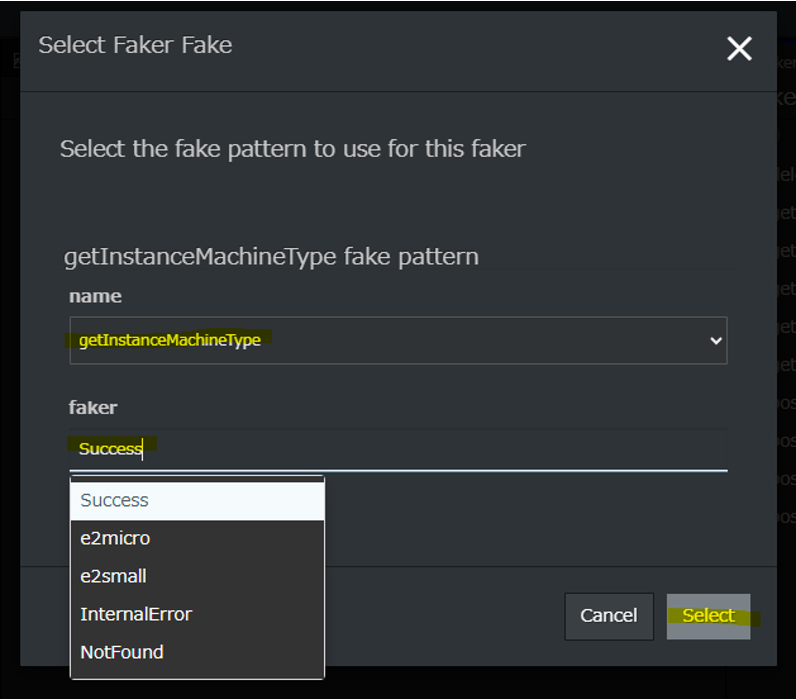Click the bold name field label
The width and height of the screenshot is (796, 700).
[95, 296]
